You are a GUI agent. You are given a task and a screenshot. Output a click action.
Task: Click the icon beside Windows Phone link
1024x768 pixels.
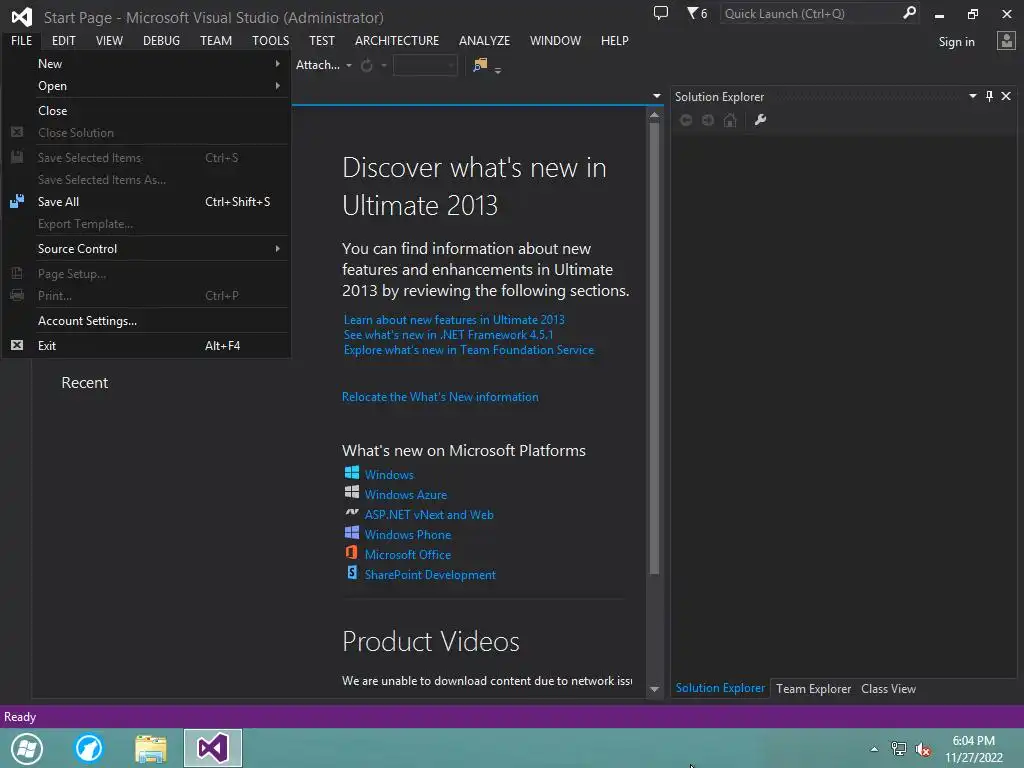click(351, 532)
